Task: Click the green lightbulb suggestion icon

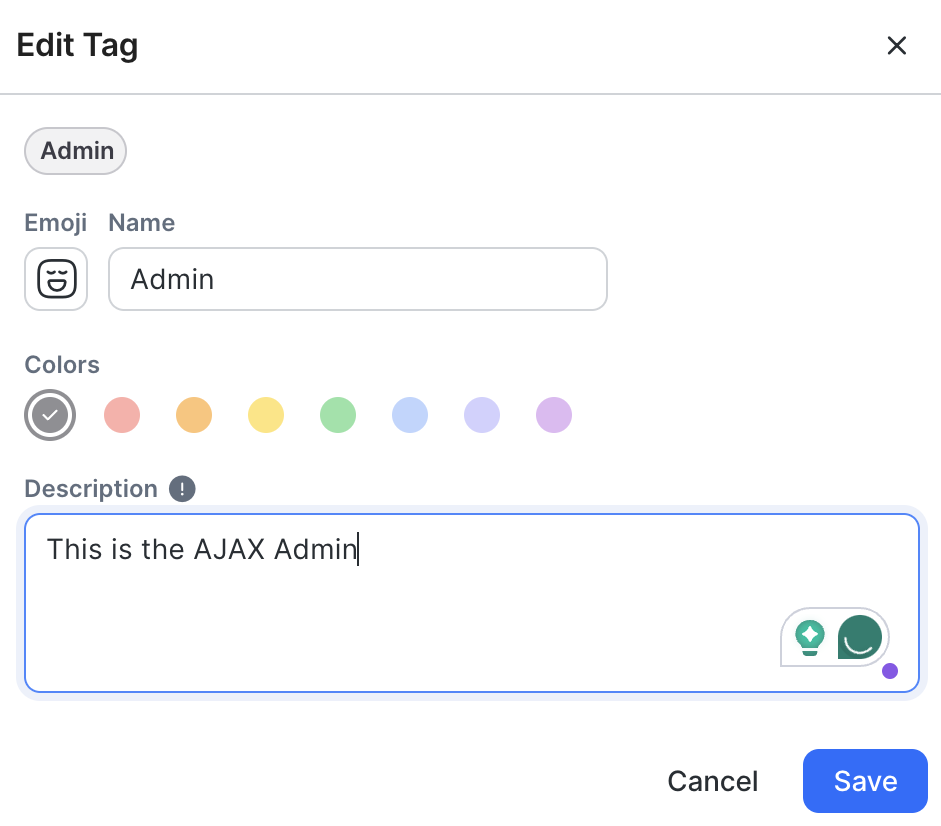Action: click(810, 636)
